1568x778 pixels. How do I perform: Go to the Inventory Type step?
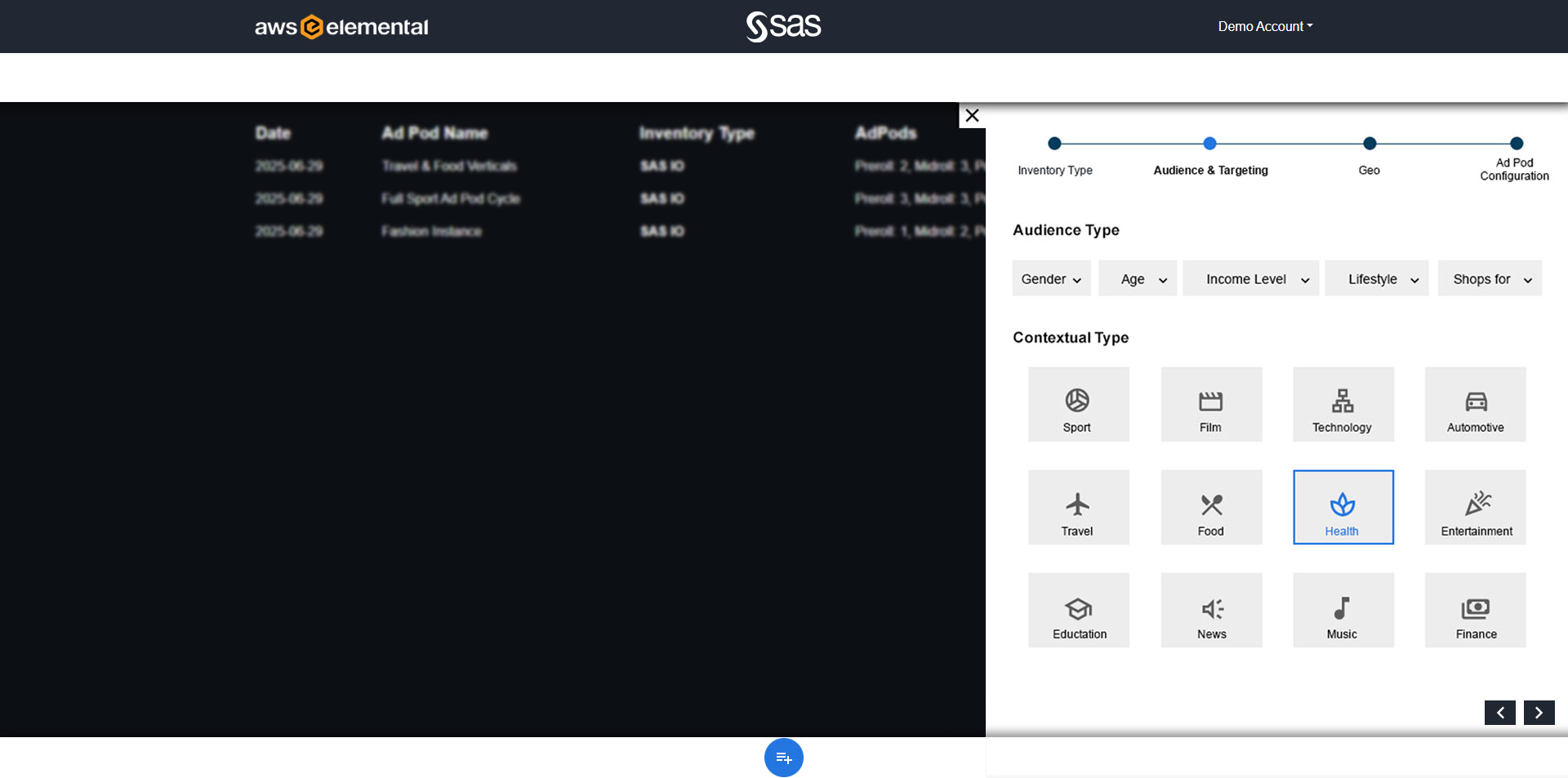pyautogui.click(x=1054, y=144)
